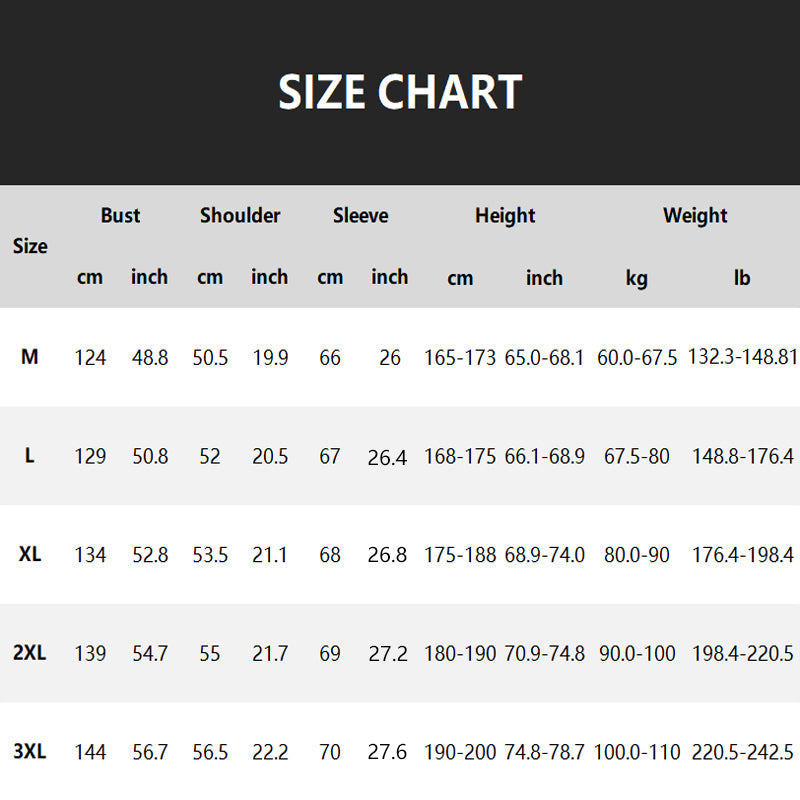Click the L size row label
Screen dimensions: 800x800
click(30, 456)
